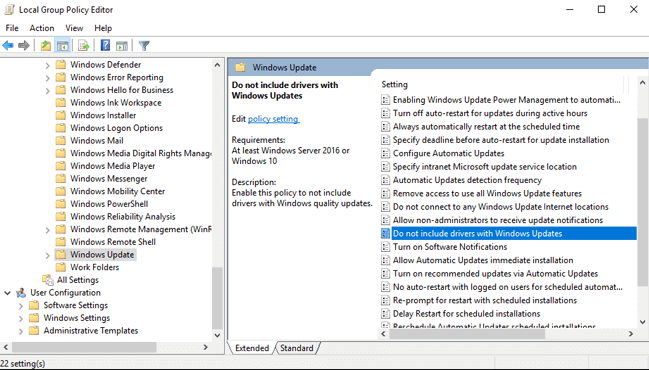Select Windows Mail tree item
Screen dimensions: 649x370
97,140
